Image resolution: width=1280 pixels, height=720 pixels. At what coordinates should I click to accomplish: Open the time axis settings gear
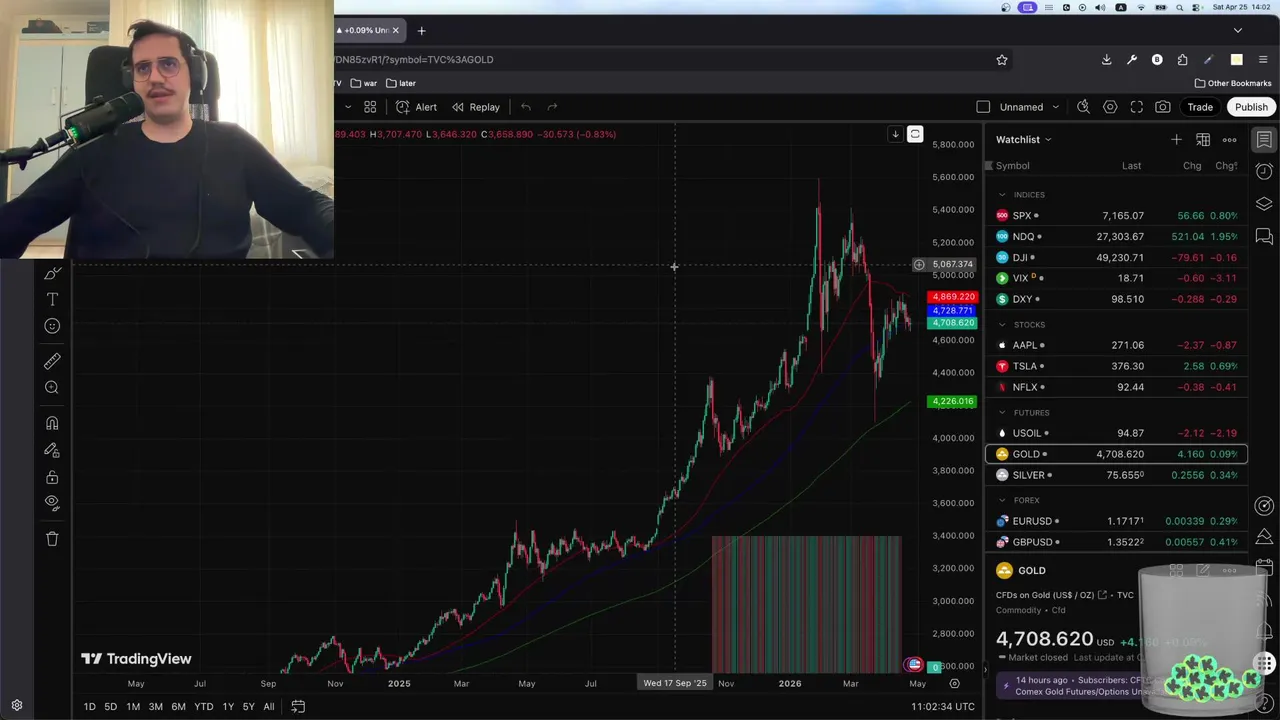954,684
